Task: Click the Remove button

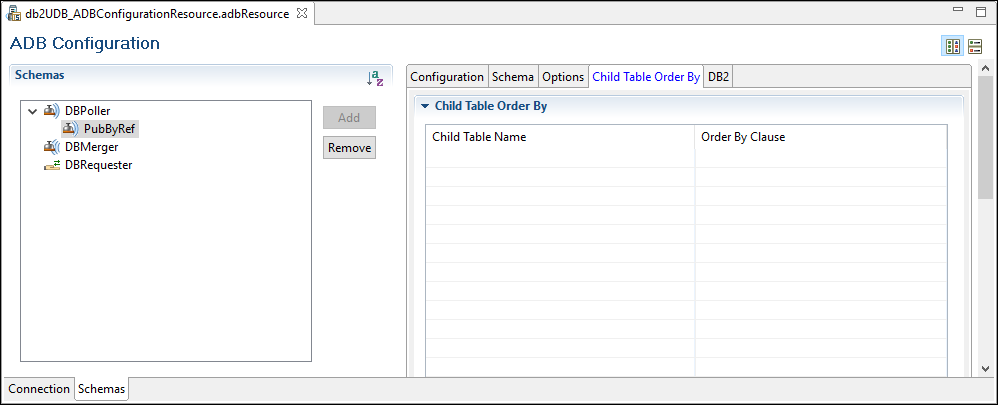Action: pyautogui.click(x=349, y=148)
